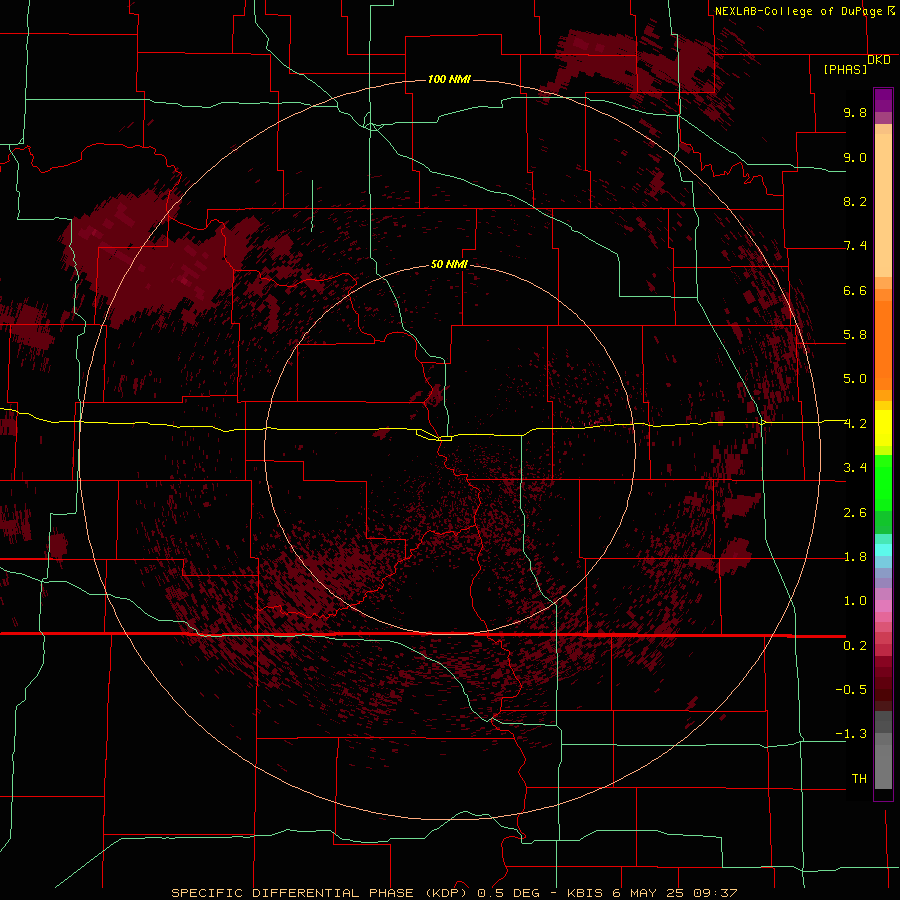900x900 pixels.
Task: Click the 1.8 value on the scale
Action: pos(855,557)
